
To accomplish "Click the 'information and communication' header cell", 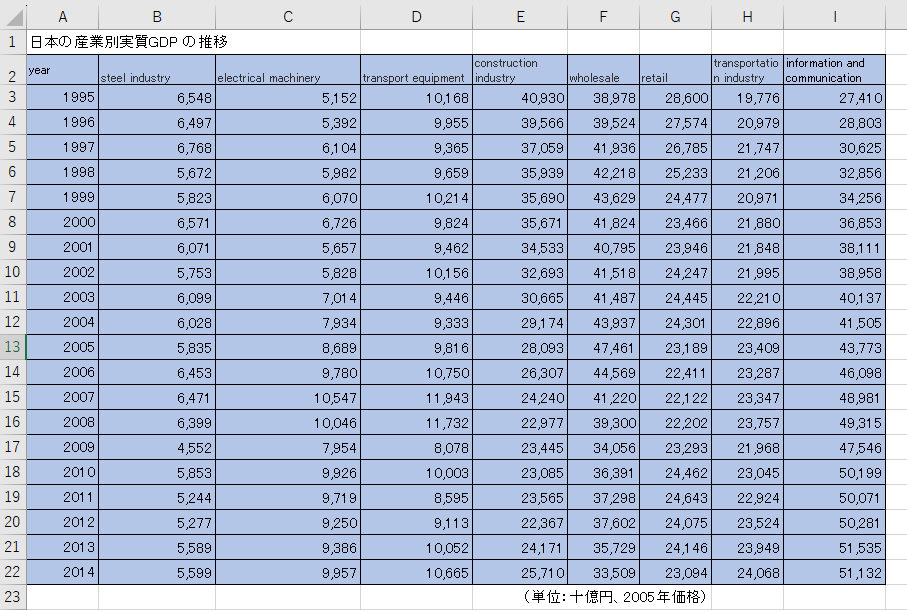I will pos(834,70).
